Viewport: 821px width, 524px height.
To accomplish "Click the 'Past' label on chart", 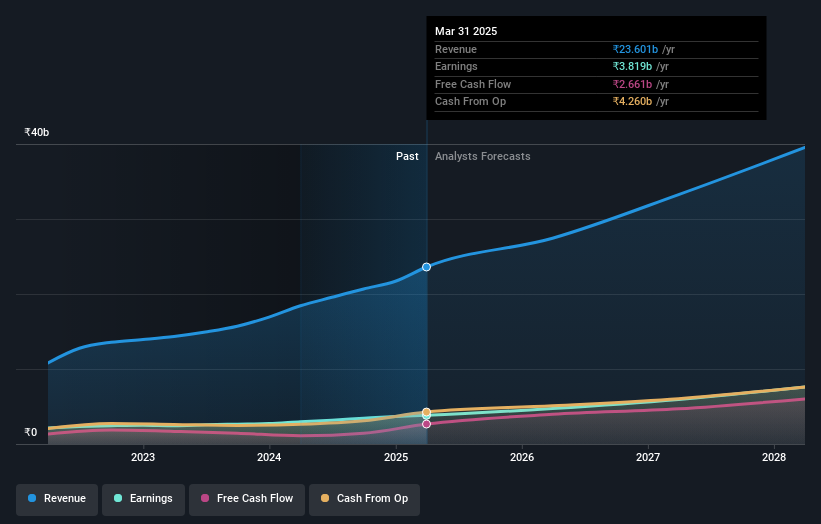I will [407, 157].
